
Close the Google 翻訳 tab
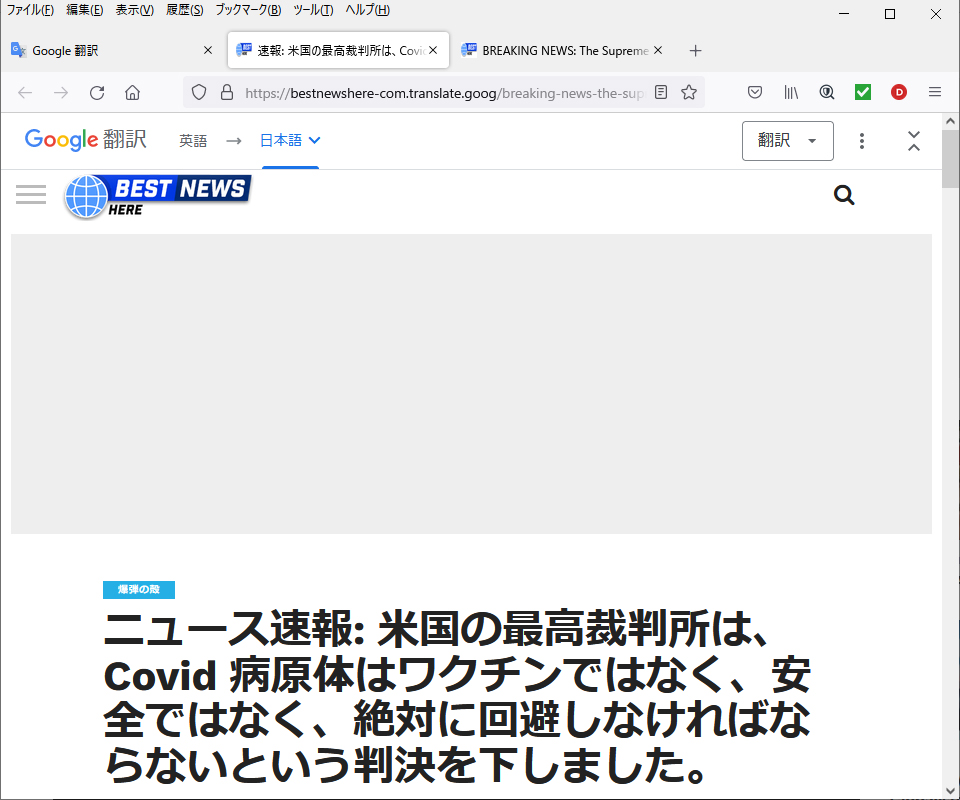pos(208,50)
